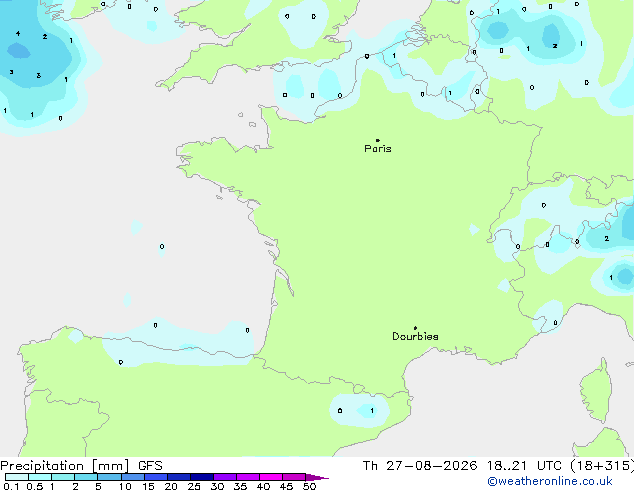Pick the legend swatch between 10 and 15
The image size is (634, 490).
click(132, 477)
